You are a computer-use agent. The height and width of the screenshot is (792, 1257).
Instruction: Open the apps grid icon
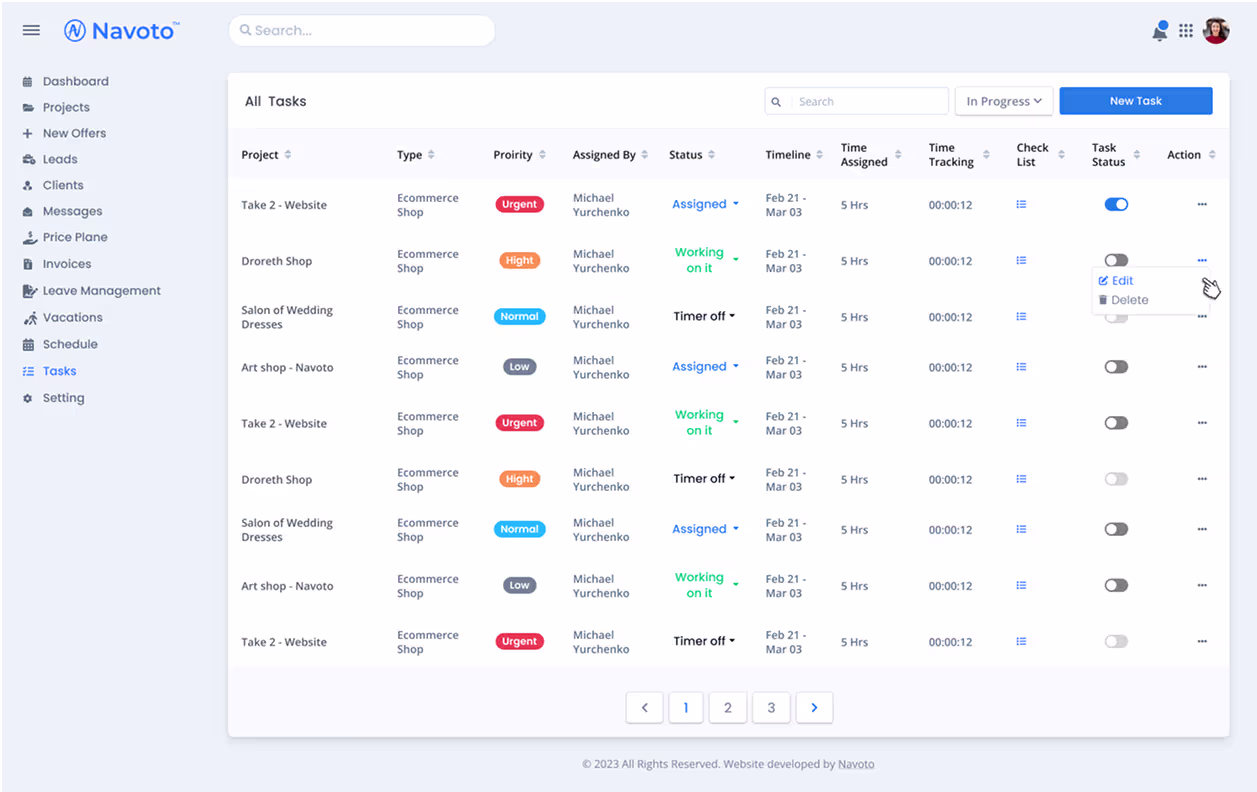(x=1186, y=31)
